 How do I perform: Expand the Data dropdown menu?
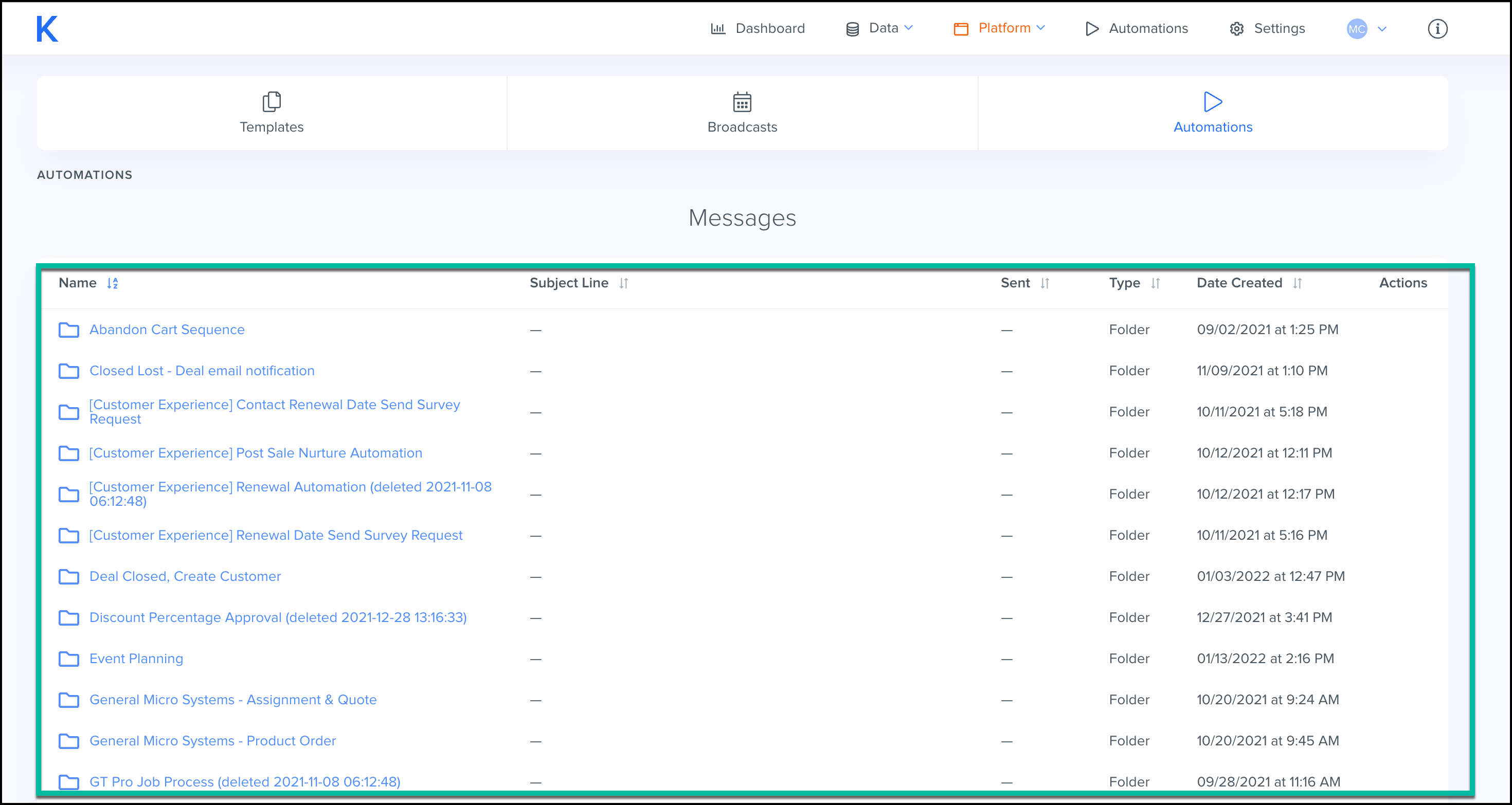coord(879,28)
